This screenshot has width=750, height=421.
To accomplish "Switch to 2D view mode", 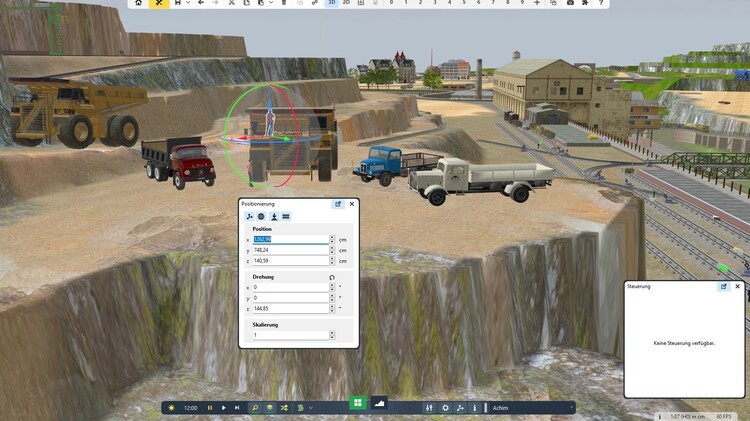I will (346, 3).
